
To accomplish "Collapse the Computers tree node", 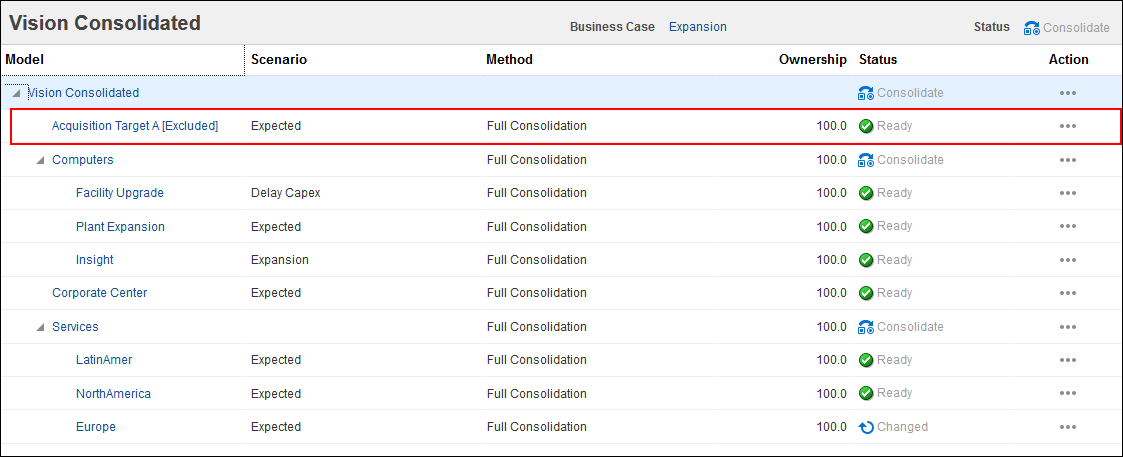I will [40, 160].
